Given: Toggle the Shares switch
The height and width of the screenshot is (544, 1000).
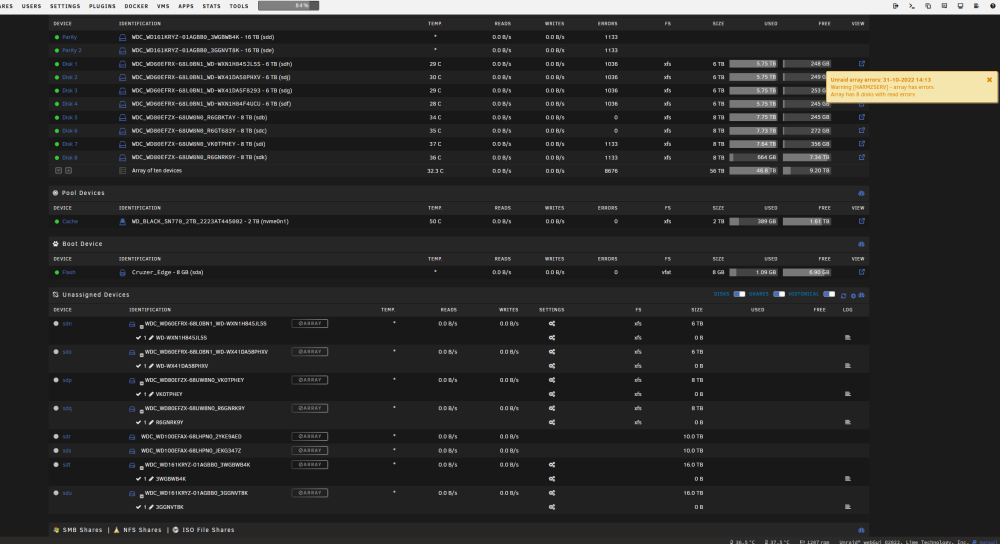Looking at the screenshot, I should coord(779,294).
